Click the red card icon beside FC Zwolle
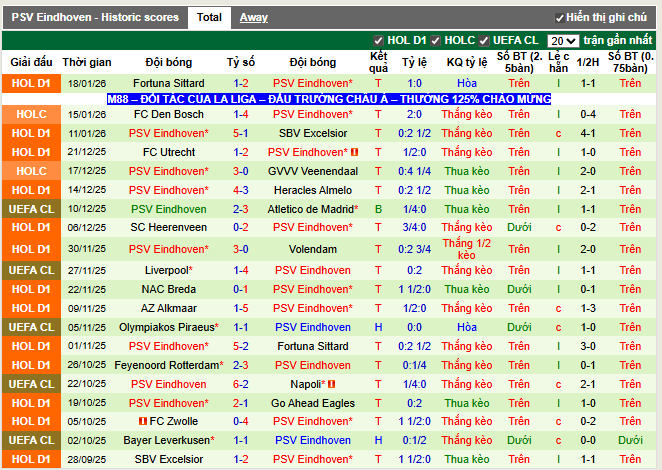Screen dimensions: 662x470 143,421
